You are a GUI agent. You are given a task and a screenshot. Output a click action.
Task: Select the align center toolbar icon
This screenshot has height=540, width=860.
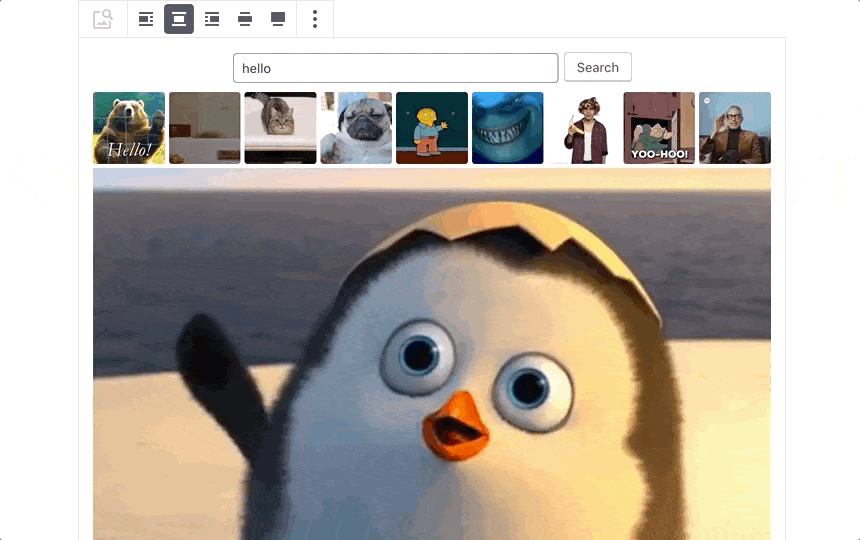click(x=179, y=19)
